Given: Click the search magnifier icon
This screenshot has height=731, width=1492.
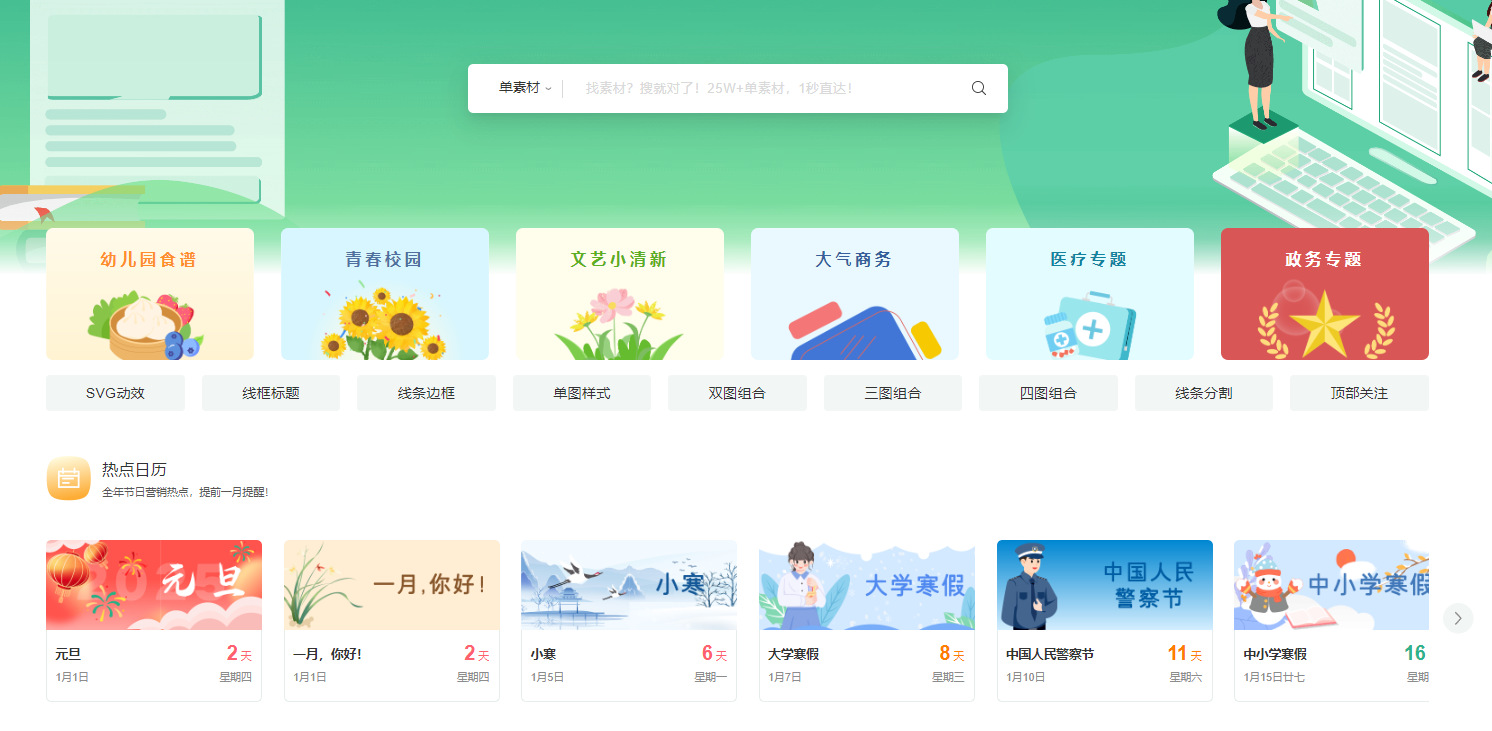Looking at the screenshot, I should click(x=979, y=88).
